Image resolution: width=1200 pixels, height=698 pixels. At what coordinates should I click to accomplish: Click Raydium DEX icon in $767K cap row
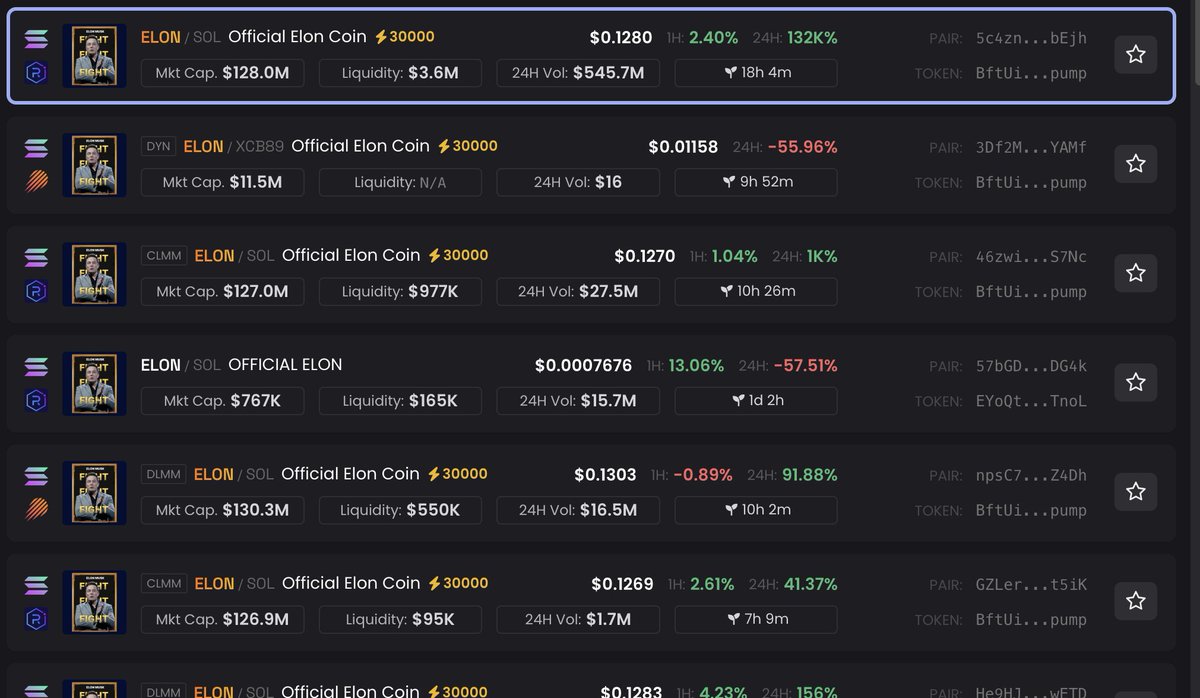tap(36, 400)
